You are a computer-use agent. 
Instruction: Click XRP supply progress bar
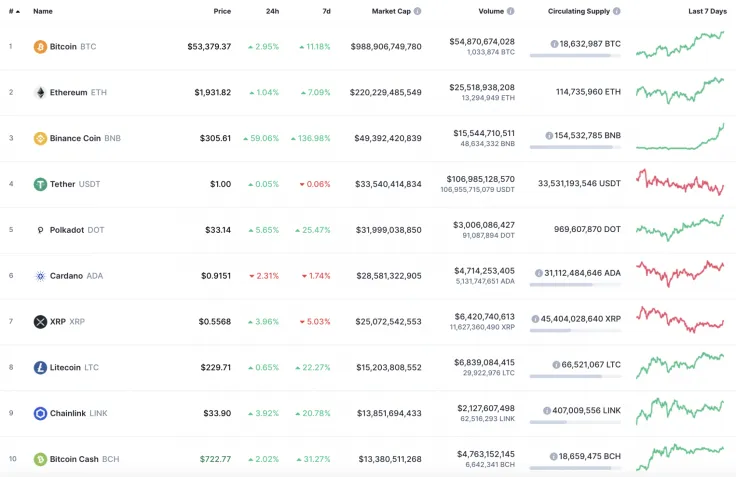click(x=575, y=331)
